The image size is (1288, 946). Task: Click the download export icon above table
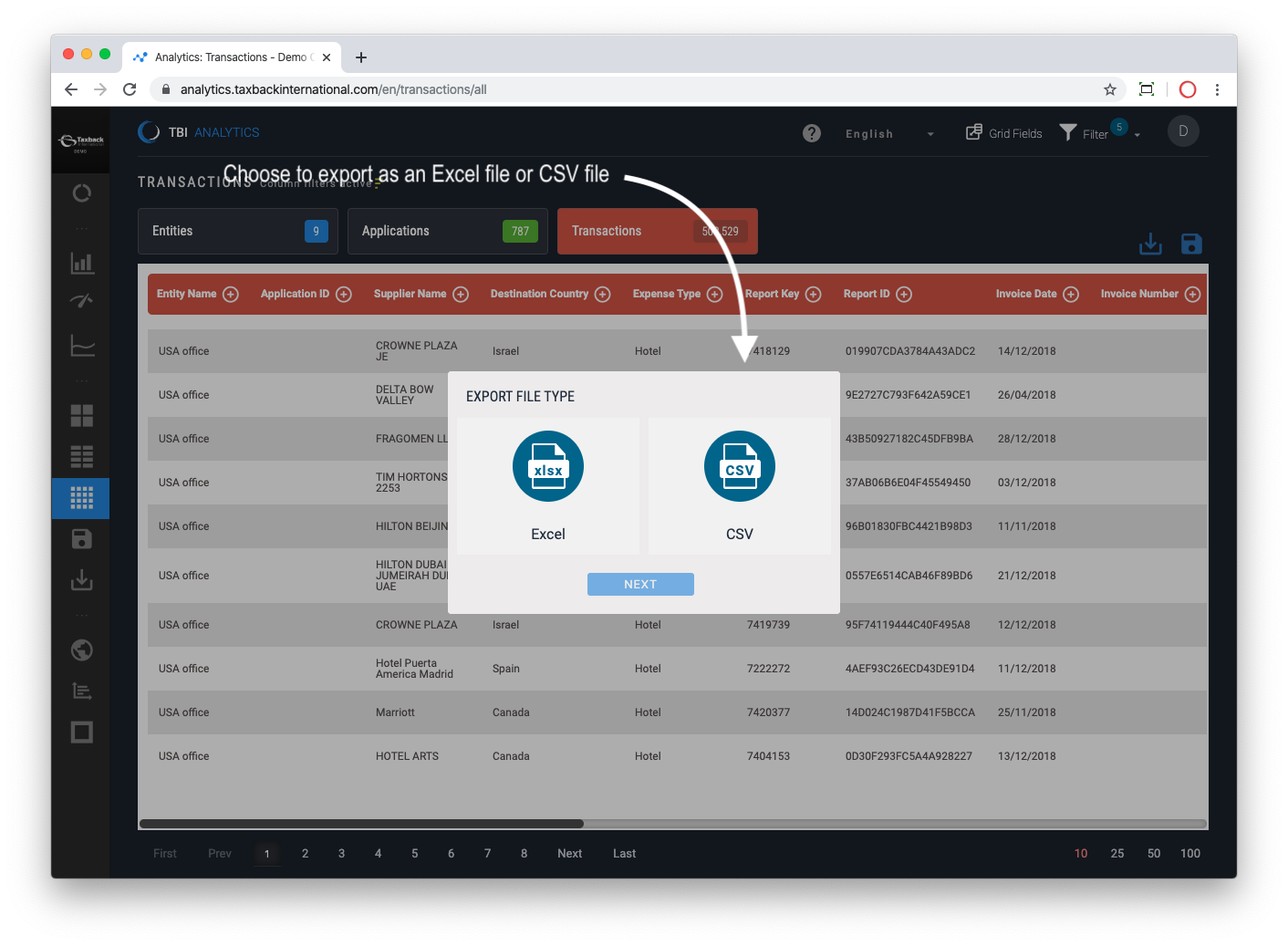click(1150, 244)
